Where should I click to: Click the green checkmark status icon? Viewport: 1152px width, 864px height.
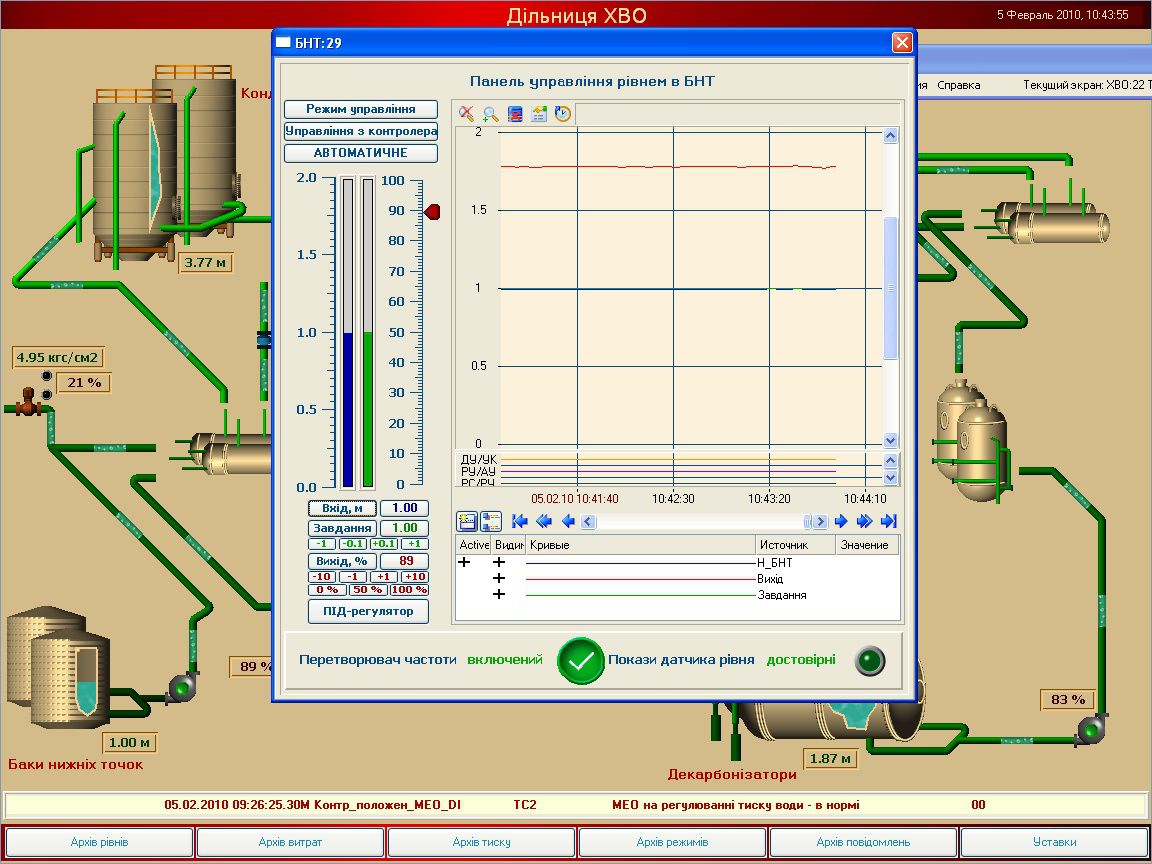[x=580, y=661]
